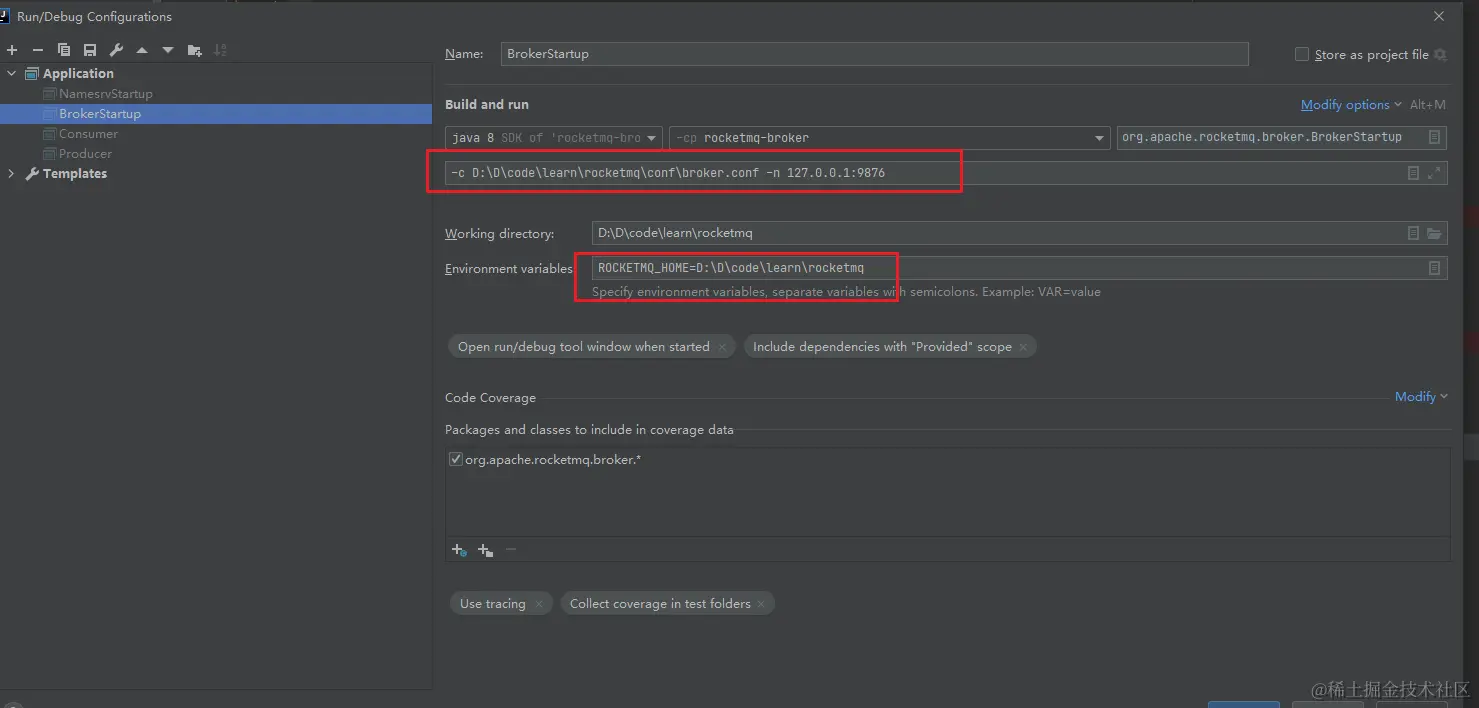Remove the selected configuration with minus icon

point(38,50)
